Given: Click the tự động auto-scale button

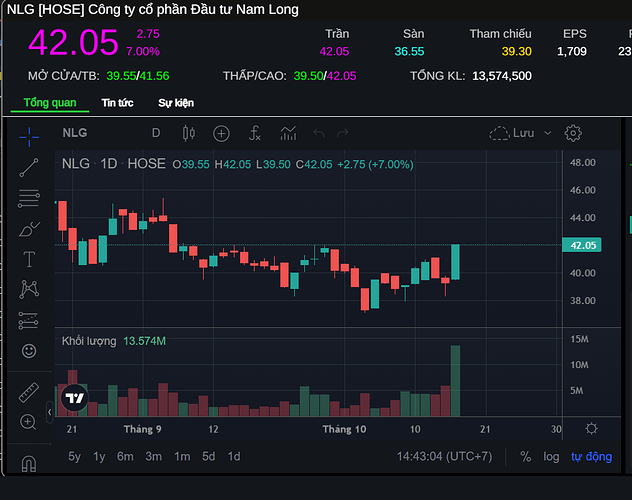Looking at the screenshot, I should (591, 456).
